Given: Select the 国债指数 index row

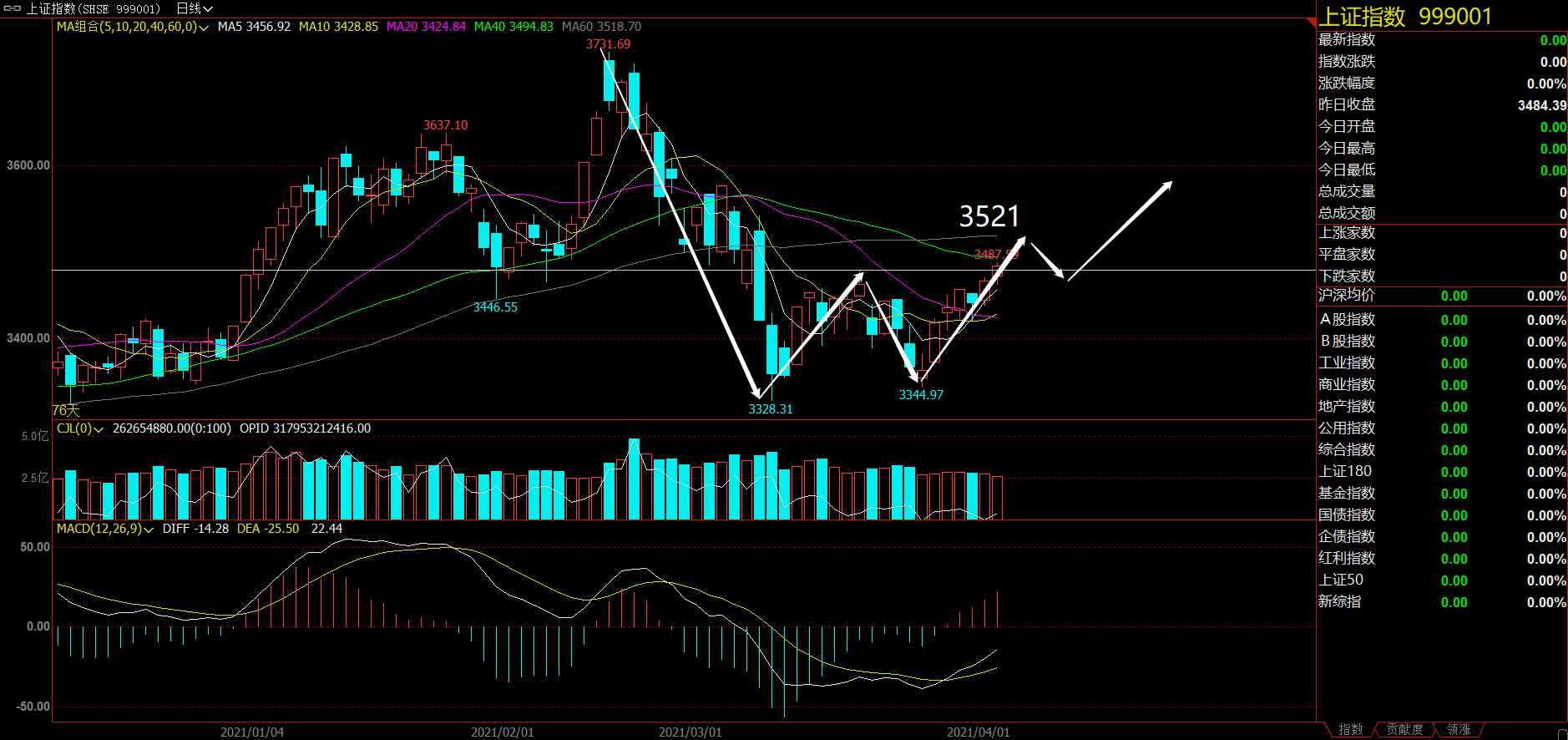Looking at the screenshot, I should pos(1442,515).
